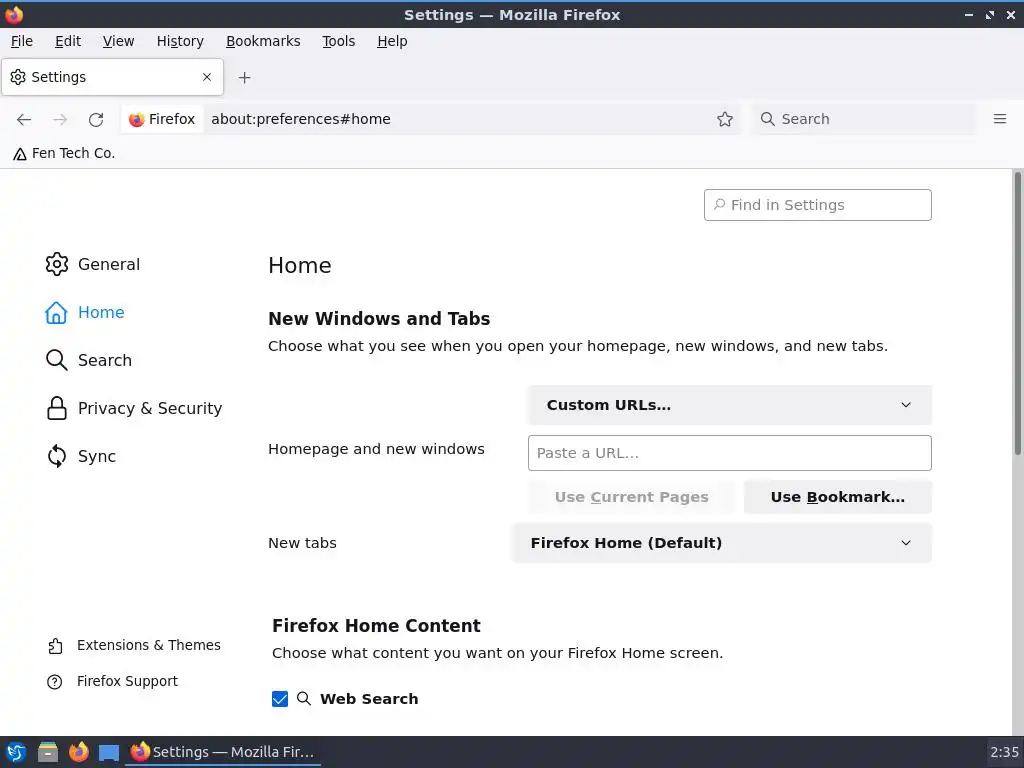Open the Edit menu

pyautogui.click(x=68, y=41)
